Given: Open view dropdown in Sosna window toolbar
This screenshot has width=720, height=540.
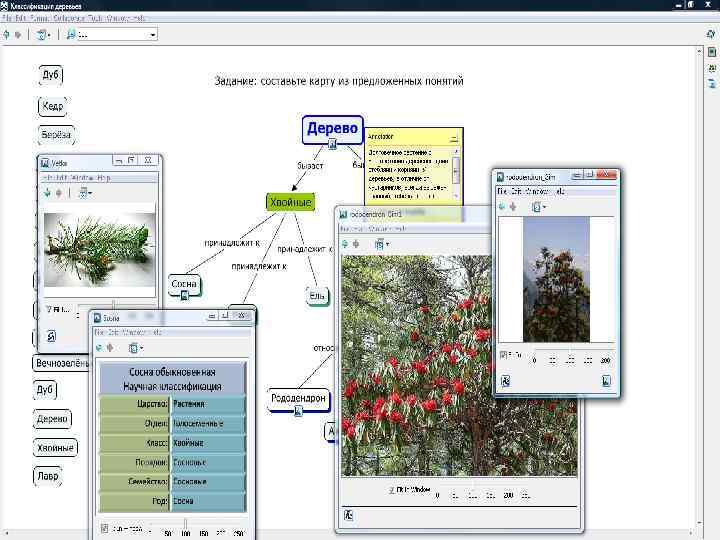Looking at the screenshot, I should coord(136,348).
